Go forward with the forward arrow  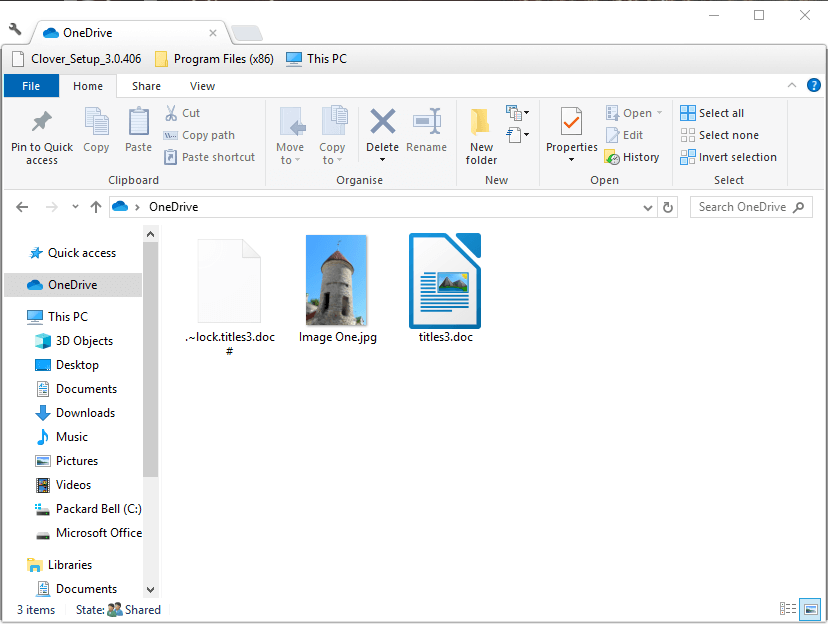[51, 207]
